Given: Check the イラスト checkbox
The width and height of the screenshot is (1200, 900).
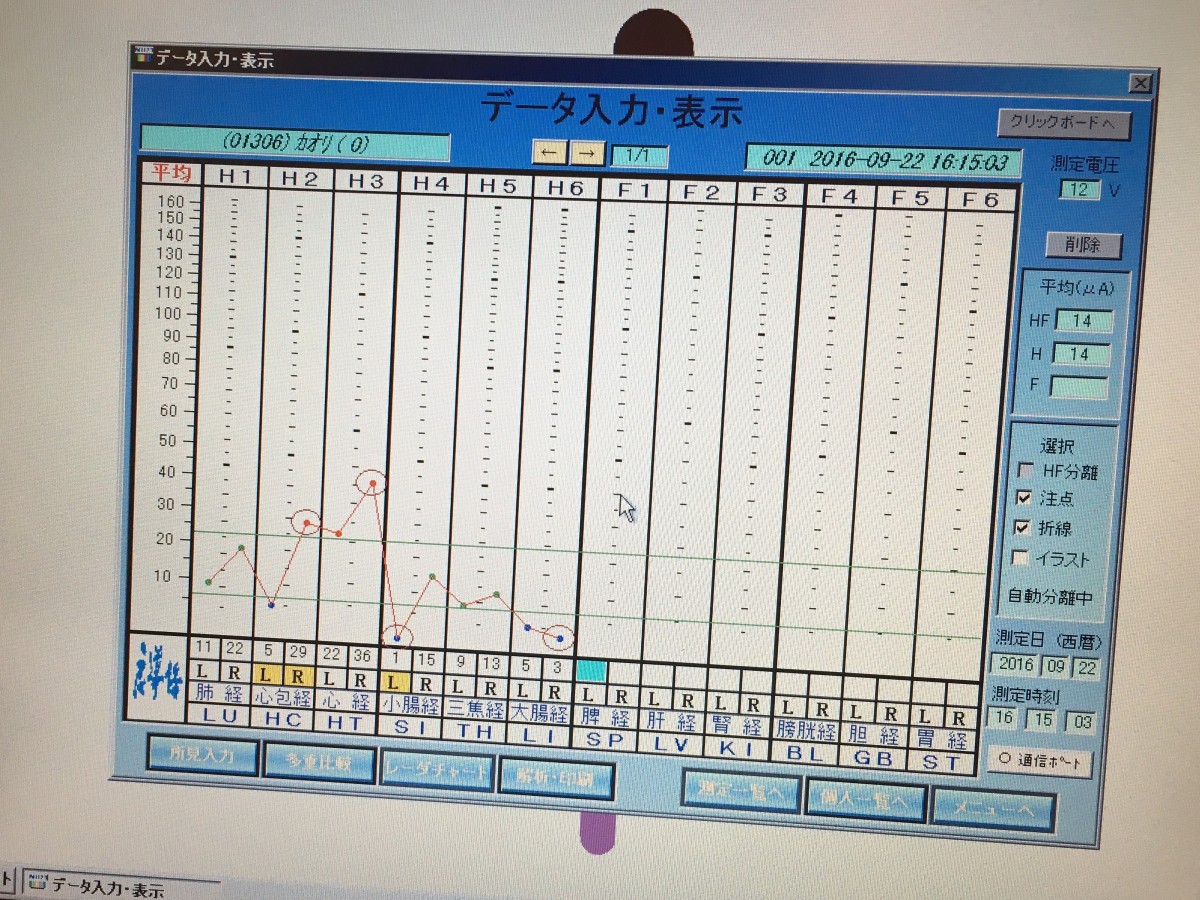Looking at the screenshot, I should click(1023, 559).
